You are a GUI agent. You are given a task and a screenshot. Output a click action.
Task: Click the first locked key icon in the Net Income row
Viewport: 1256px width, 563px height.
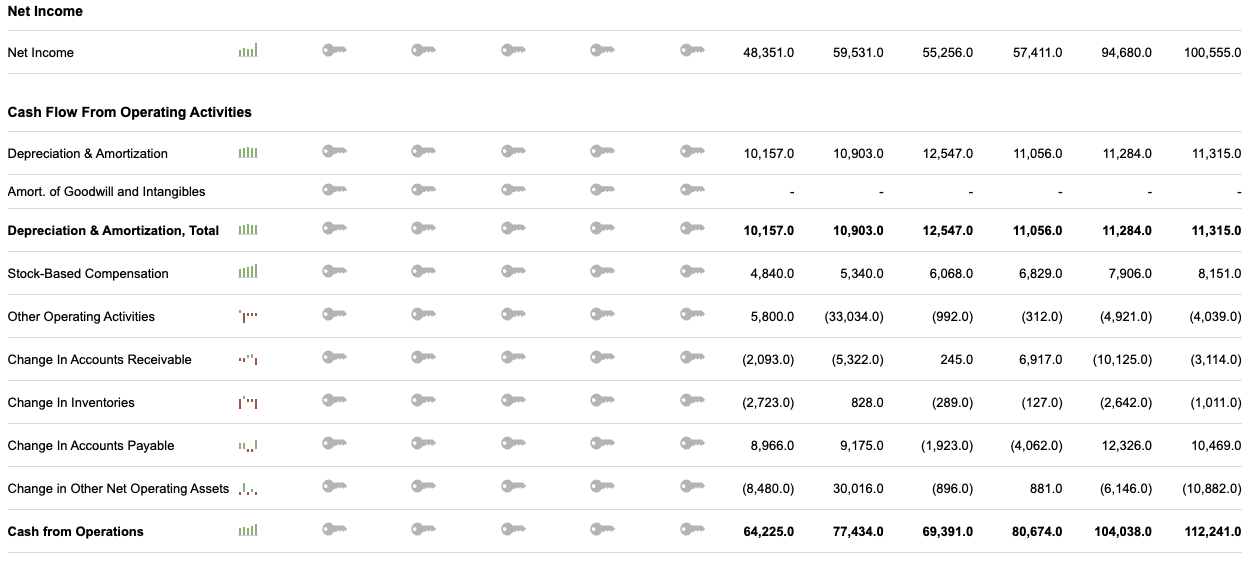(x=334, y=50)
